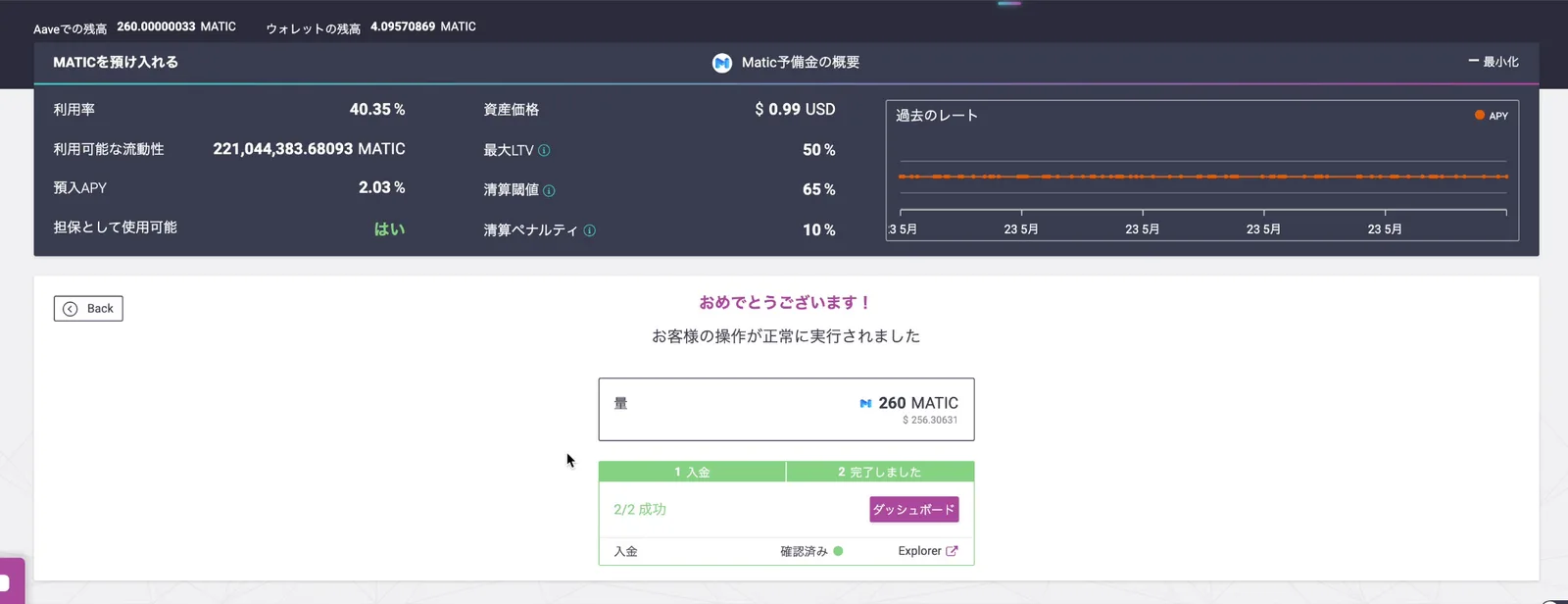Select the 1 入金 step tab
The width and height of the screenshot is (1568, 604).
pos(692,472)
